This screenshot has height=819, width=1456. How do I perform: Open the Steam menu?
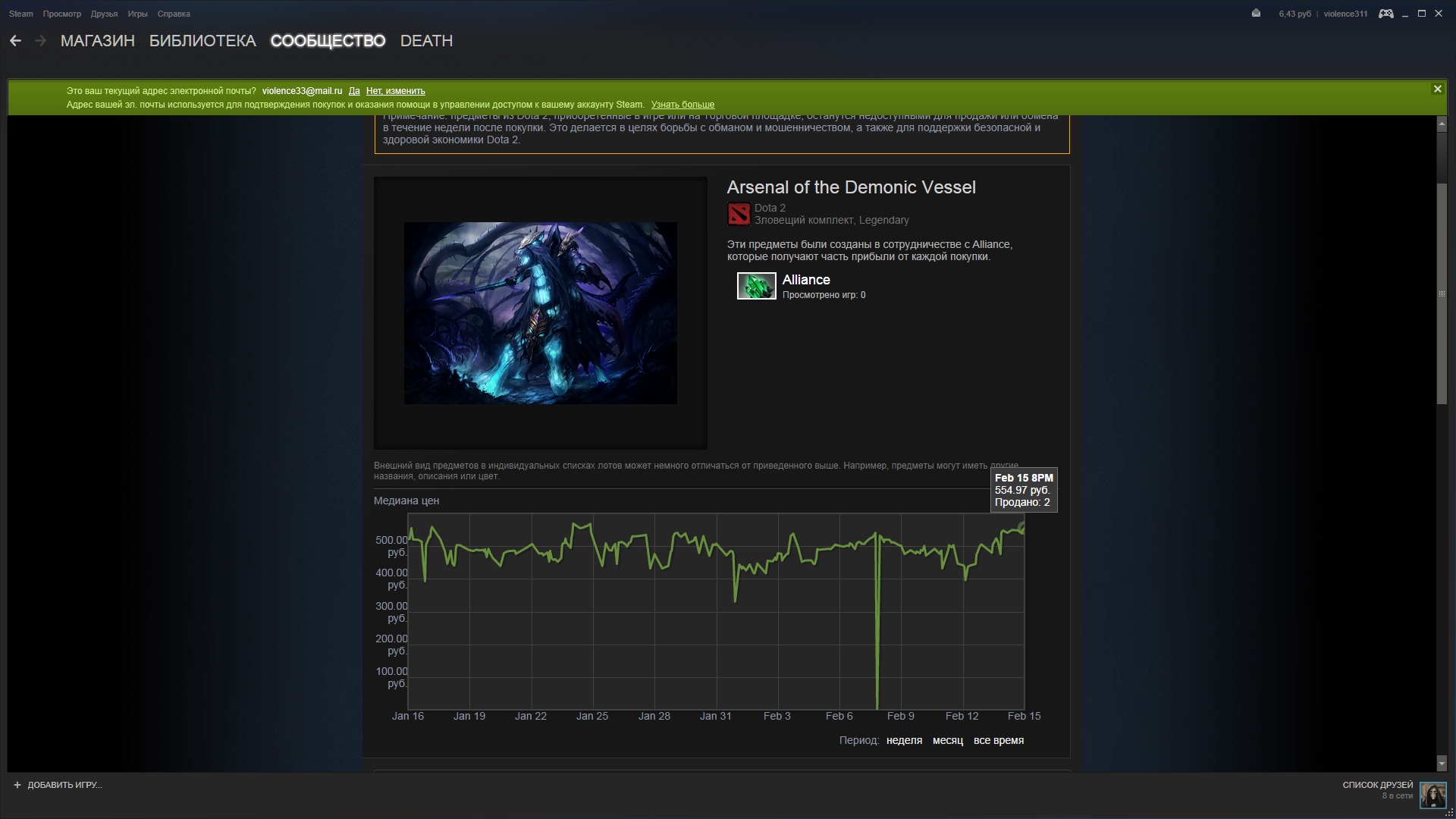pos(21,14)
